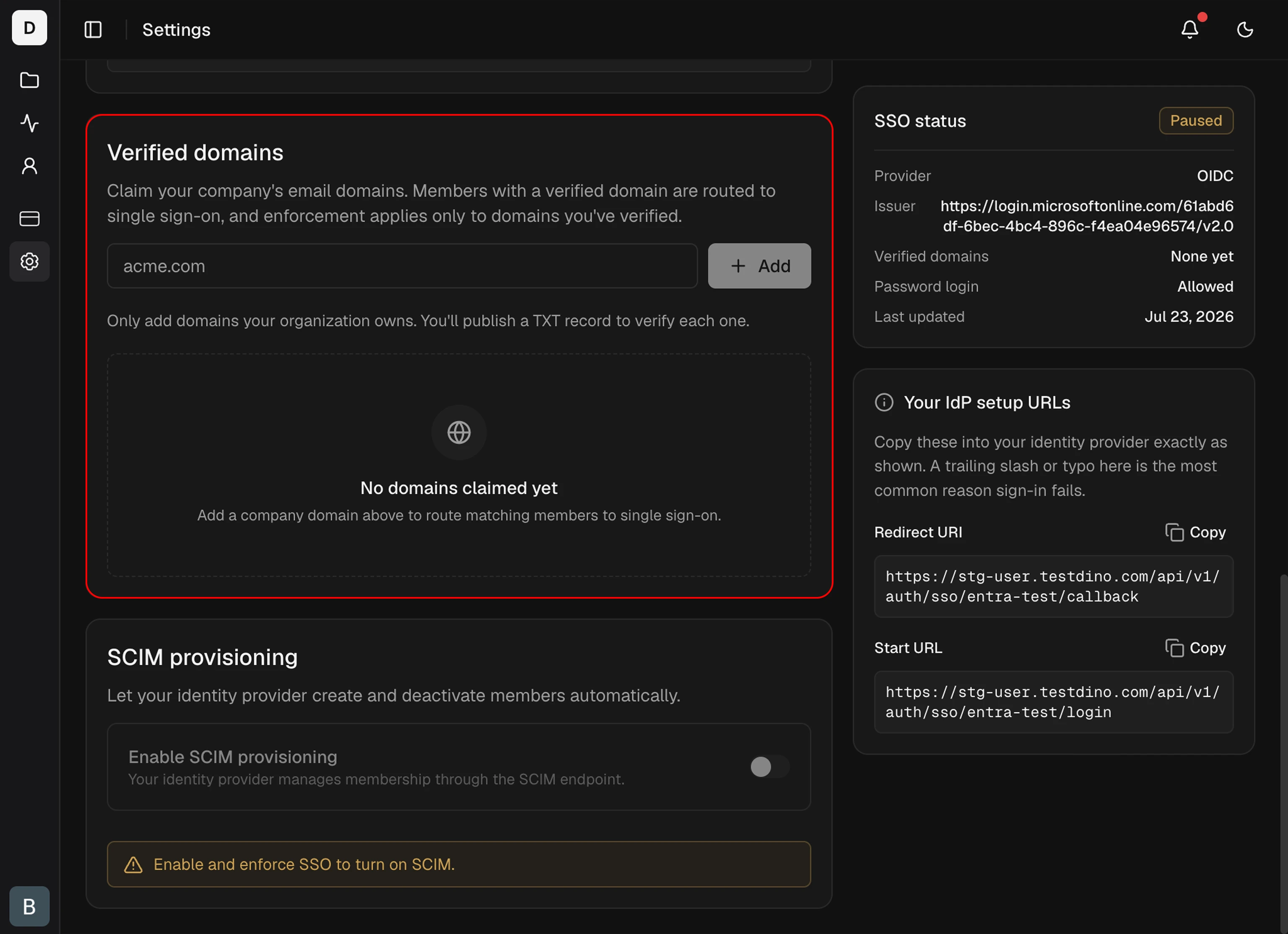Click the 'None yet' verified domains value

pyautogui.click(x=1202, y=257)
